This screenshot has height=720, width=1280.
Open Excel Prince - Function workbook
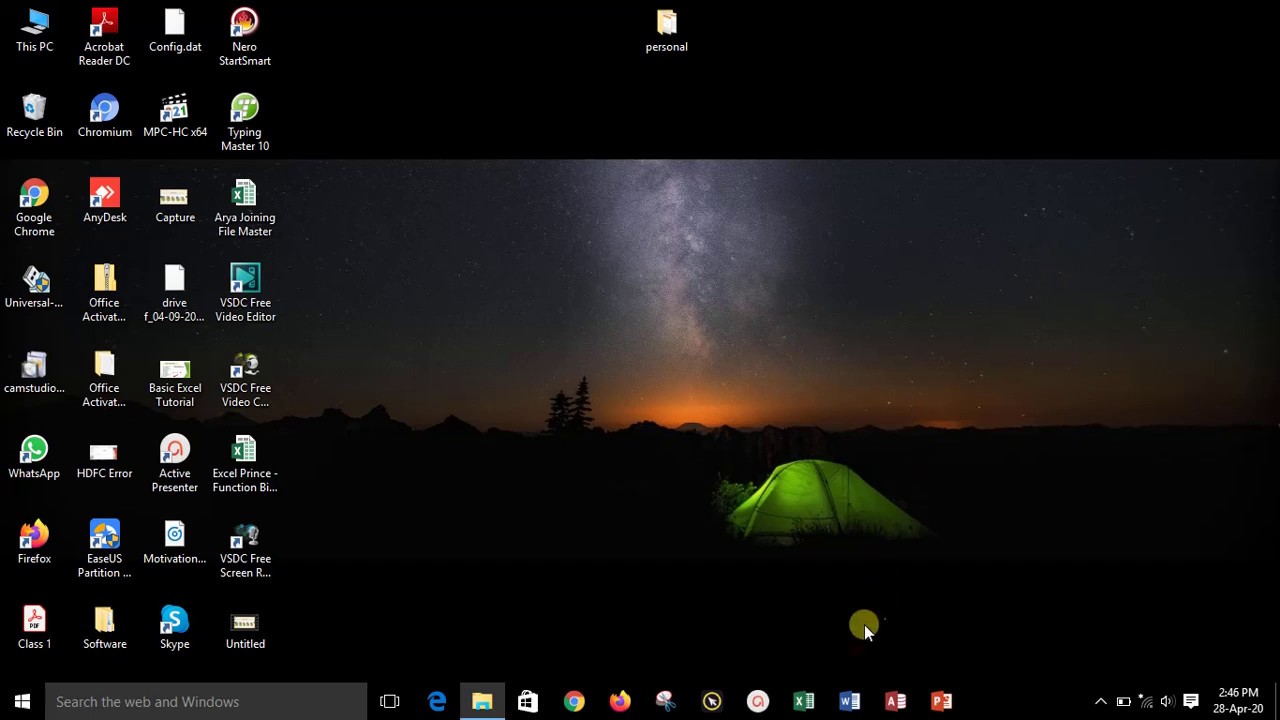245,465
